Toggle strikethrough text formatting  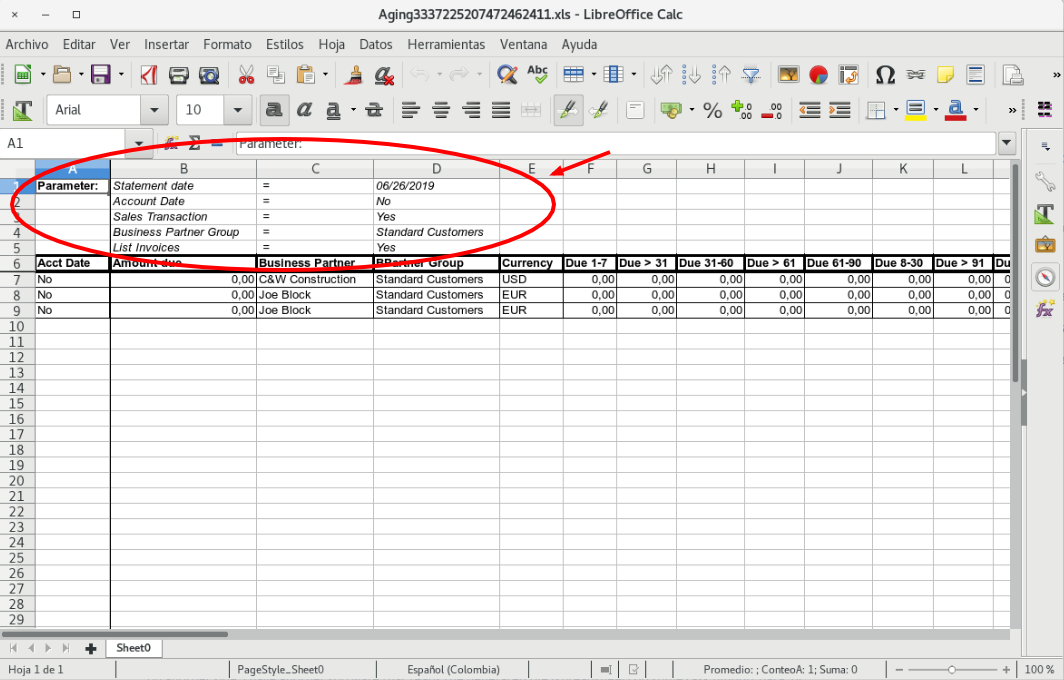point(375,110)
